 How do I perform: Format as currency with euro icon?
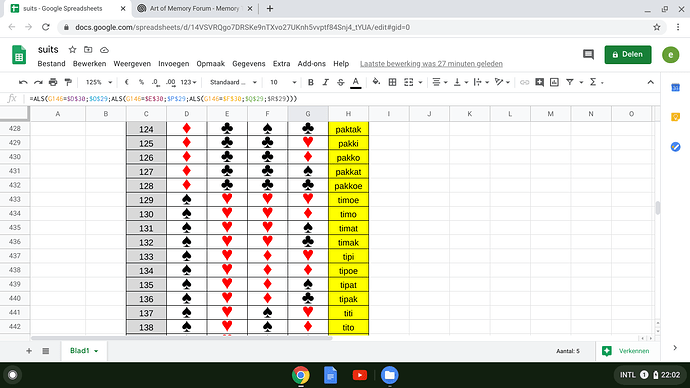[x=127, y=82]
